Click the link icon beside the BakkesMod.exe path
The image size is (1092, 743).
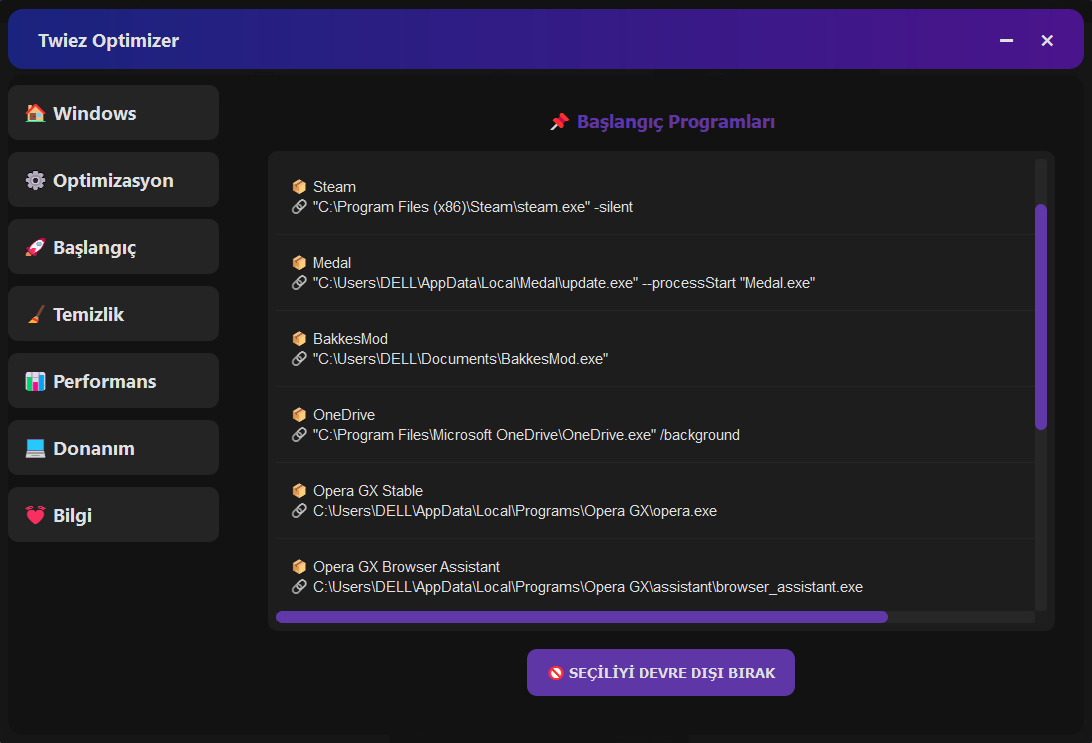click(299, 359)
